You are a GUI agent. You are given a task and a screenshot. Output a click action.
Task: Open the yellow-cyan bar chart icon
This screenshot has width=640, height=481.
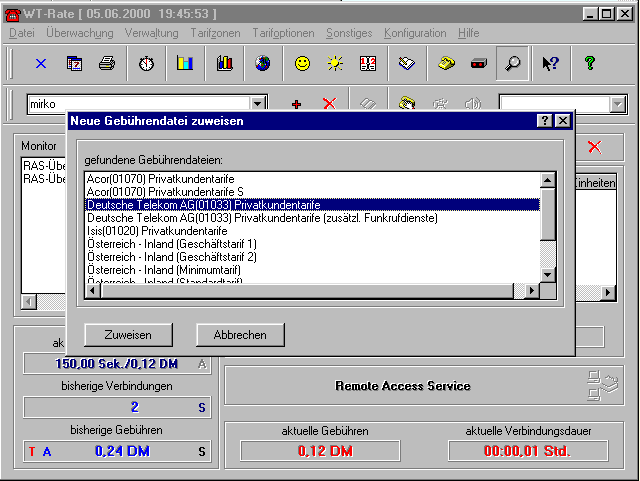(x=185, y=63)
